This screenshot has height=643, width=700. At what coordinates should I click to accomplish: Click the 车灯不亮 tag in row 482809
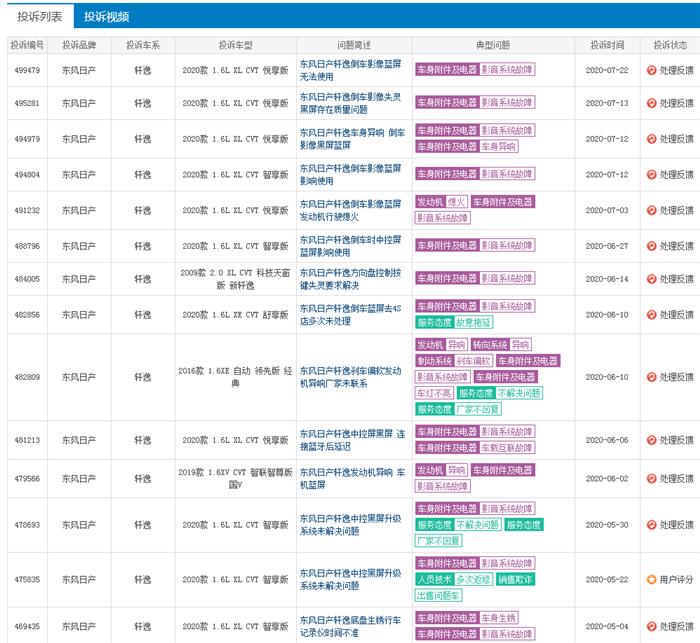(434, 393)
